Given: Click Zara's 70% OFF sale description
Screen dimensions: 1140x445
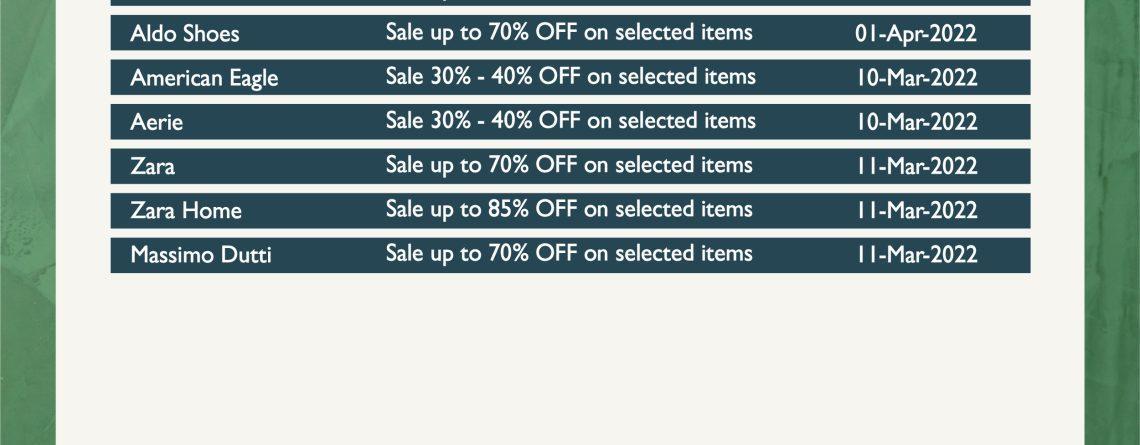Looking at the screenshot, I should [569, 166].
